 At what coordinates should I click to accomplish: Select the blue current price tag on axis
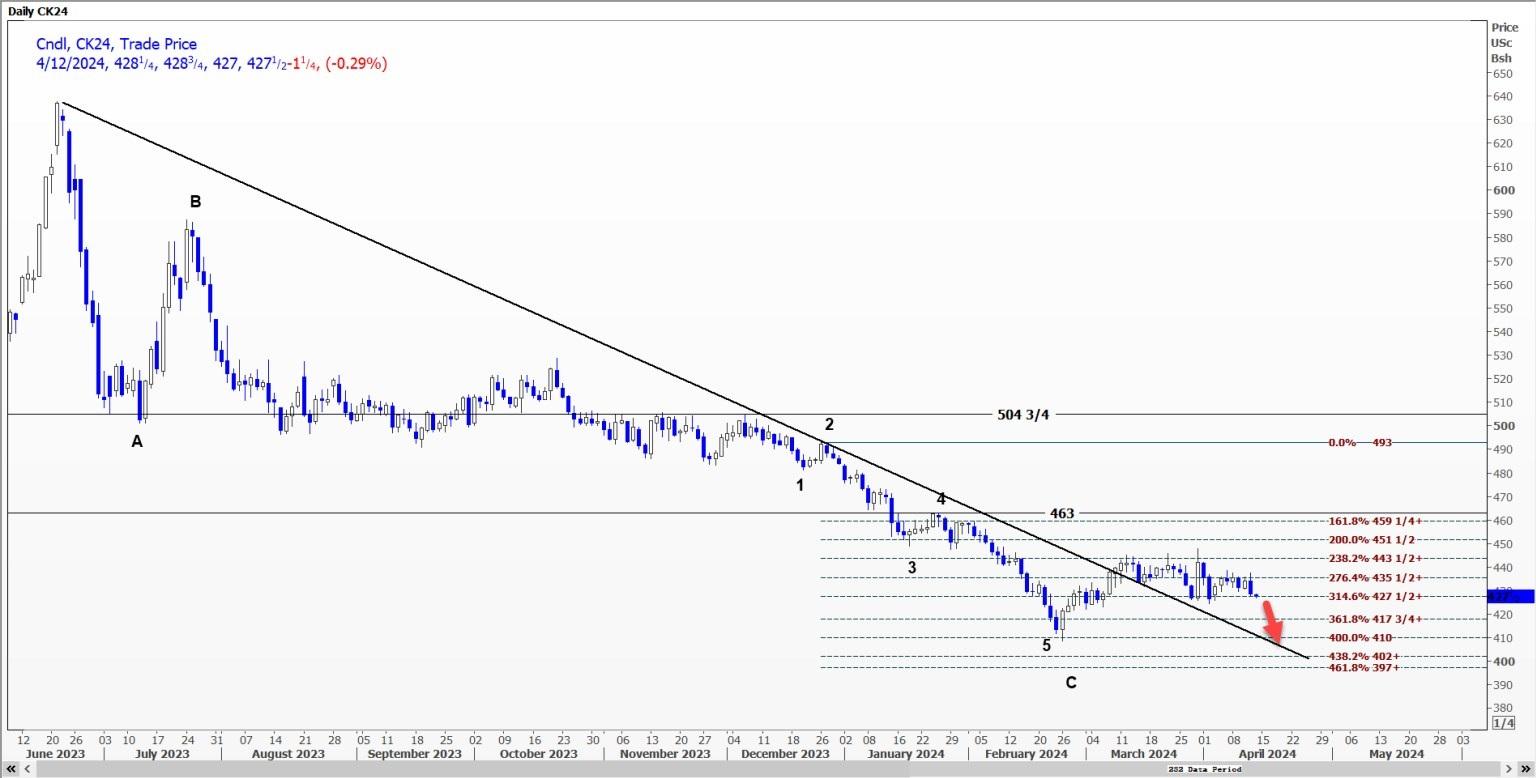(1511, 596)
